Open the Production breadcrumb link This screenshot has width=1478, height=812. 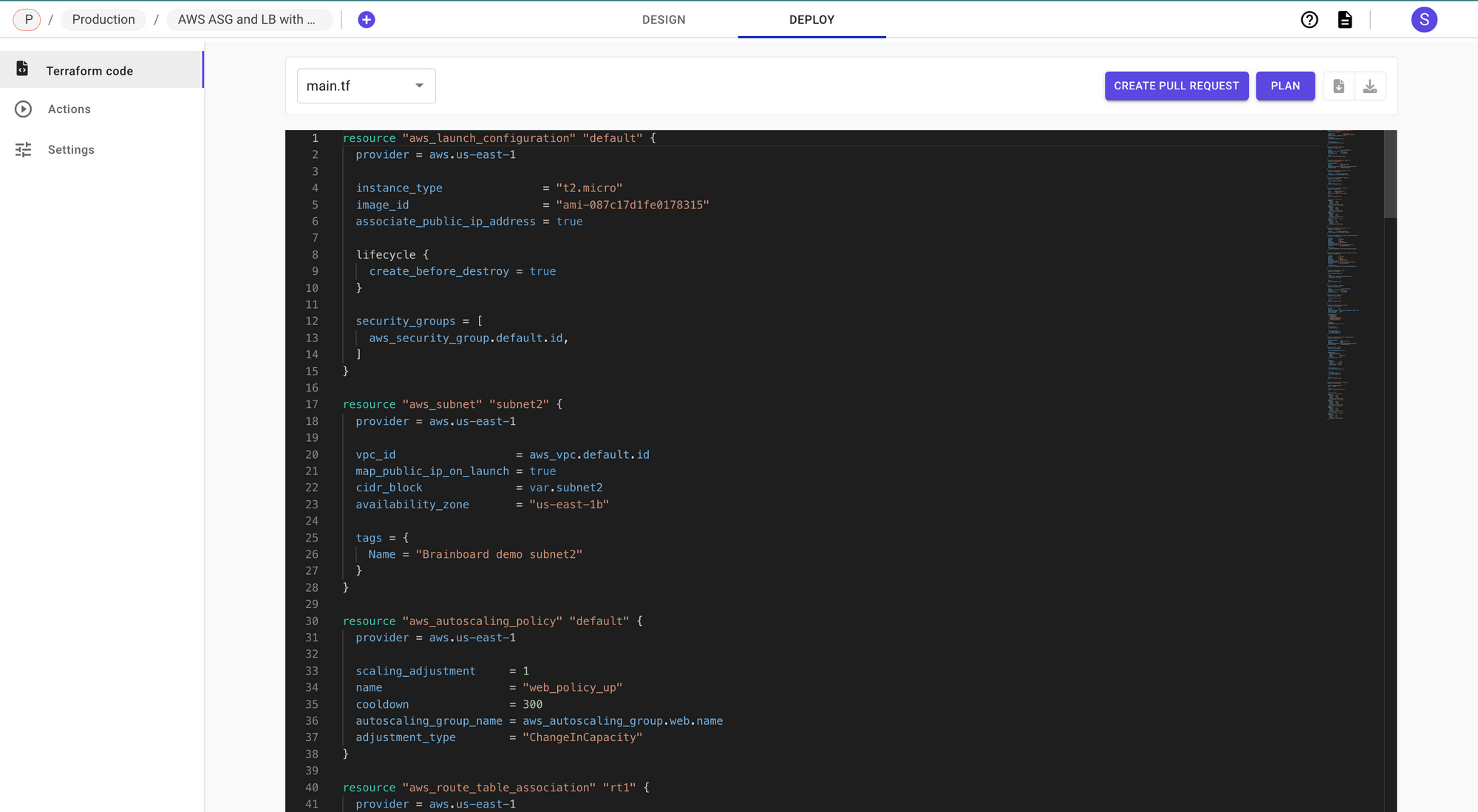click(103, 19)
